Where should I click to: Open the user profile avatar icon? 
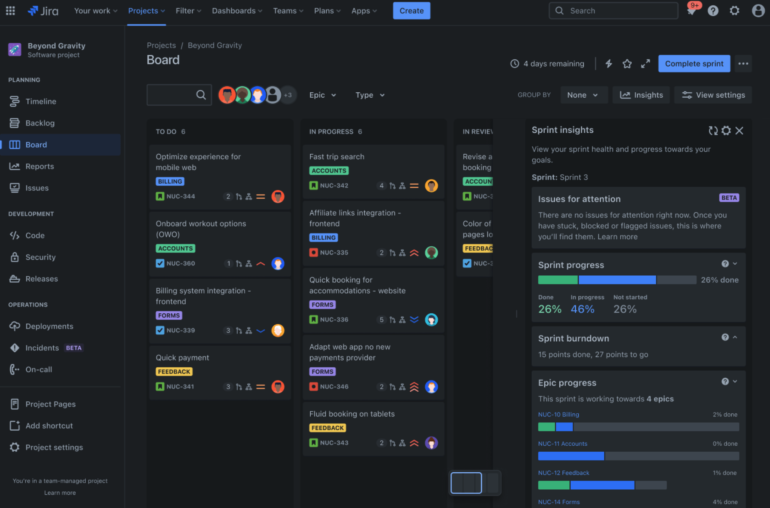coord(758,10)
